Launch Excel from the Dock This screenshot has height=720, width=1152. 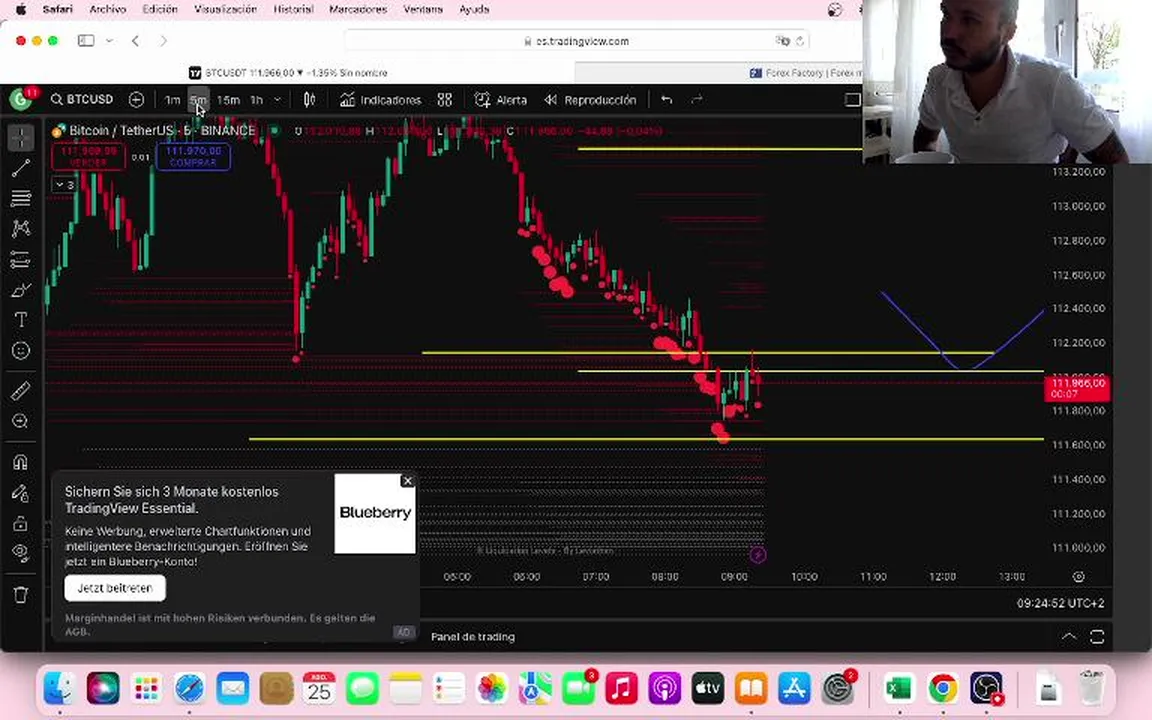pos(898,688)
